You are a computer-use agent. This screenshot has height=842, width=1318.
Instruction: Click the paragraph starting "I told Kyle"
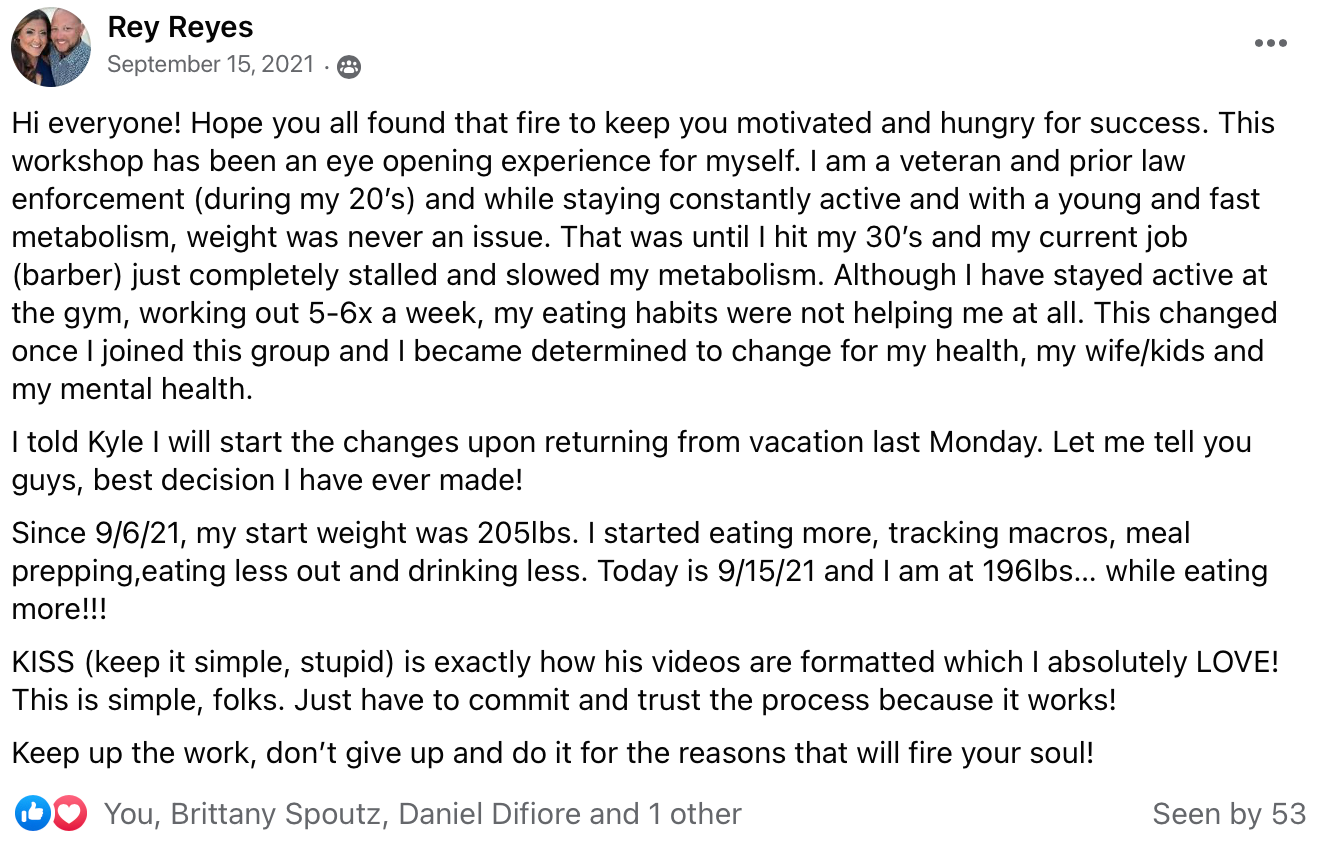[631, 460]
